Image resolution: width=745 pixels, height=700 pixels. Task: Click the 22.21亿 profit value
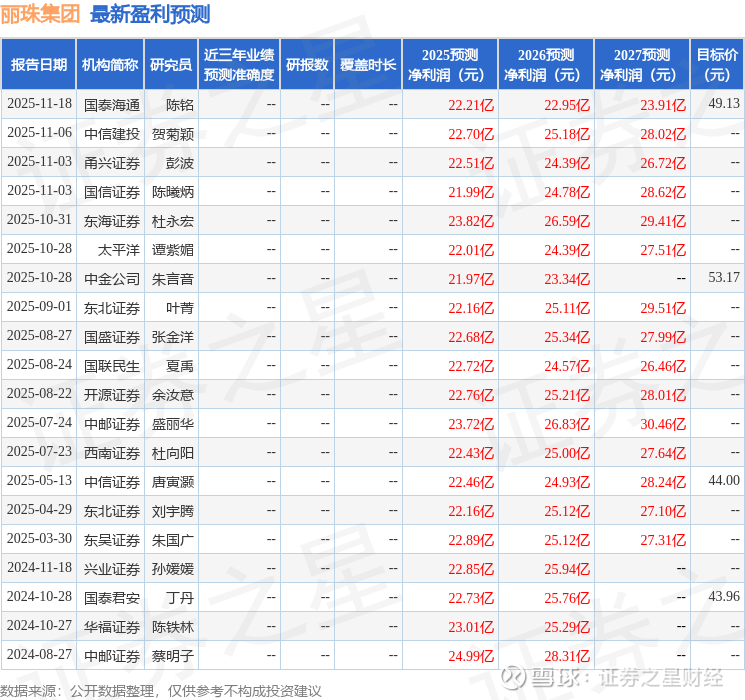click(x=471, y=105)
